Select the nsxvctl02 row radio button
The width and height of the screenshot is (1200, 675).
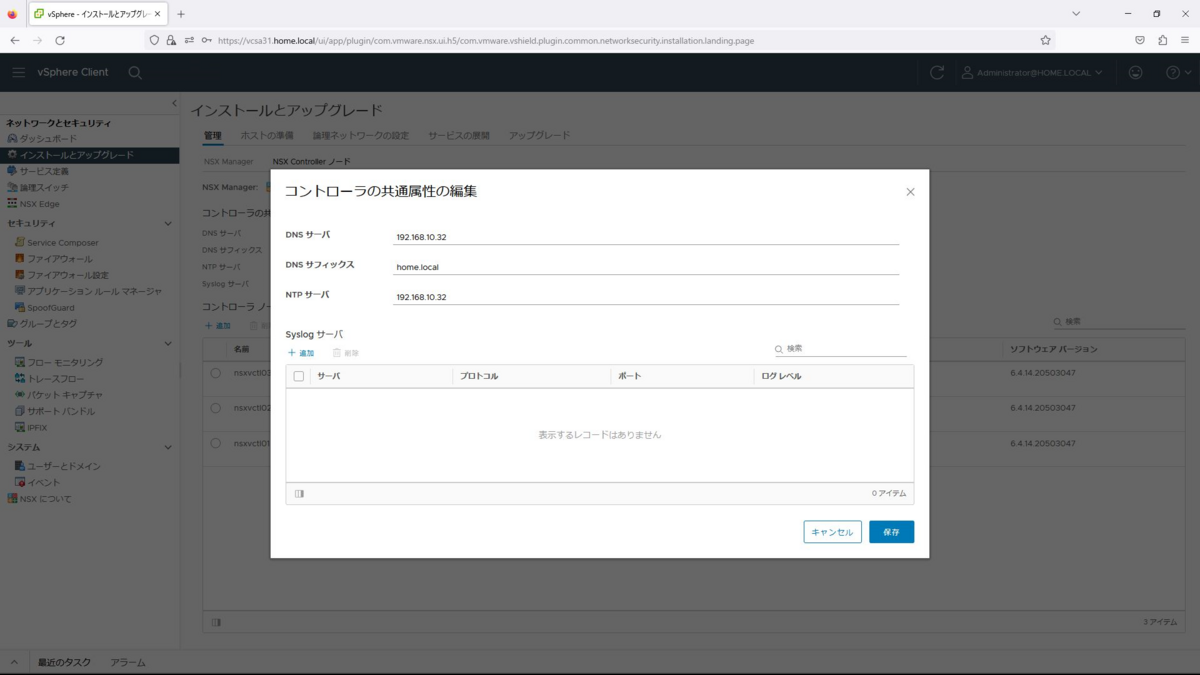216,408
